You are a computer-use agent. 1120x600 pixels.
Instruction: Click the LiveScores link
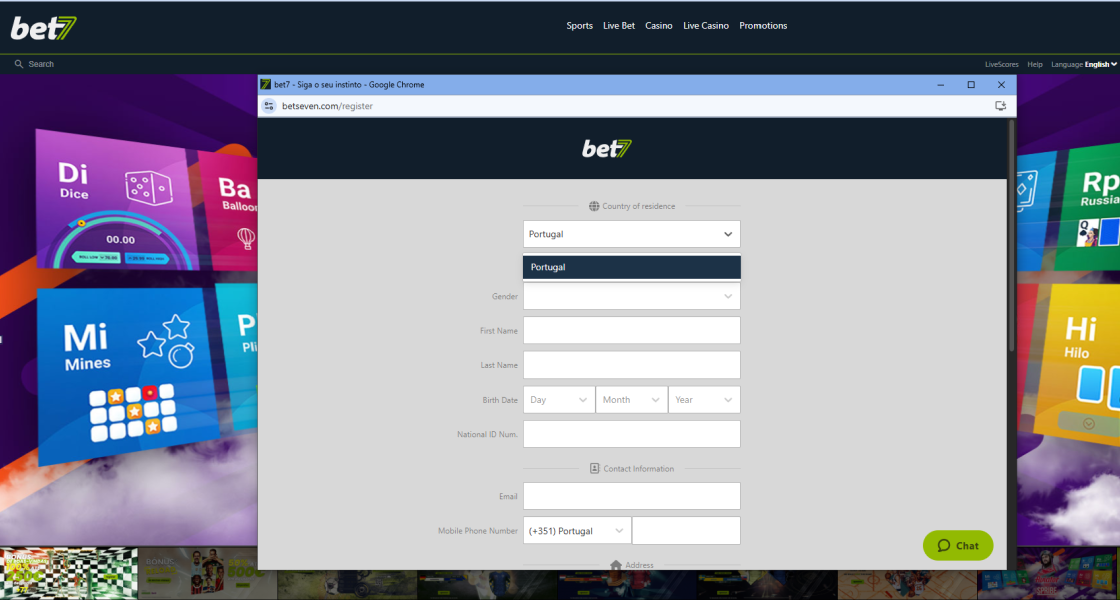click(x=1001, y=64)
